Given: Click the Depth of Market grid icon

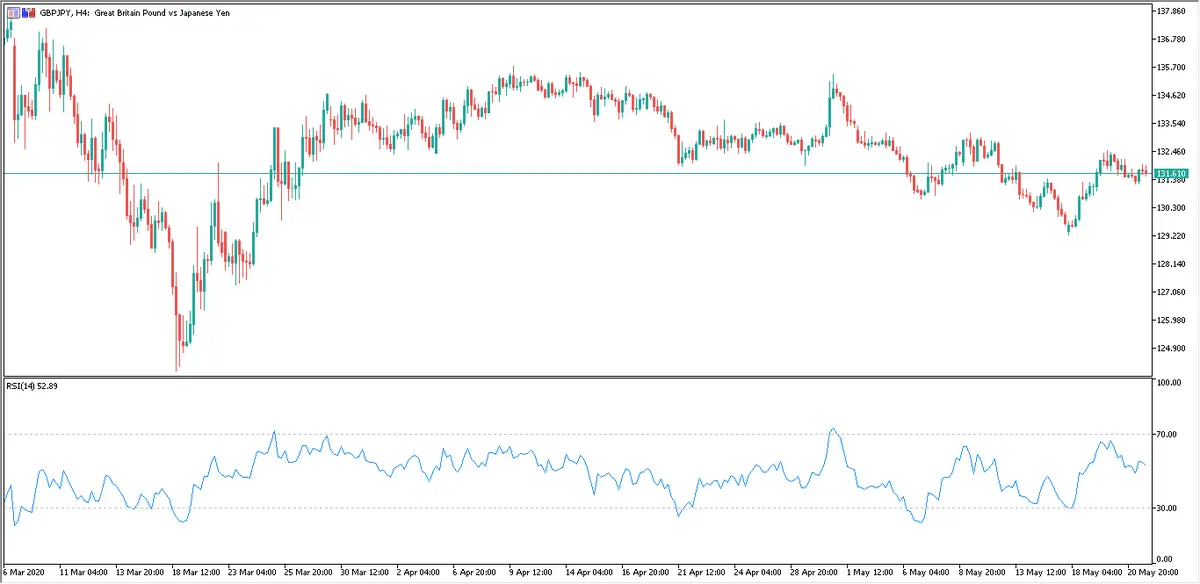Looking at the screenshot, I should (11, 13).
